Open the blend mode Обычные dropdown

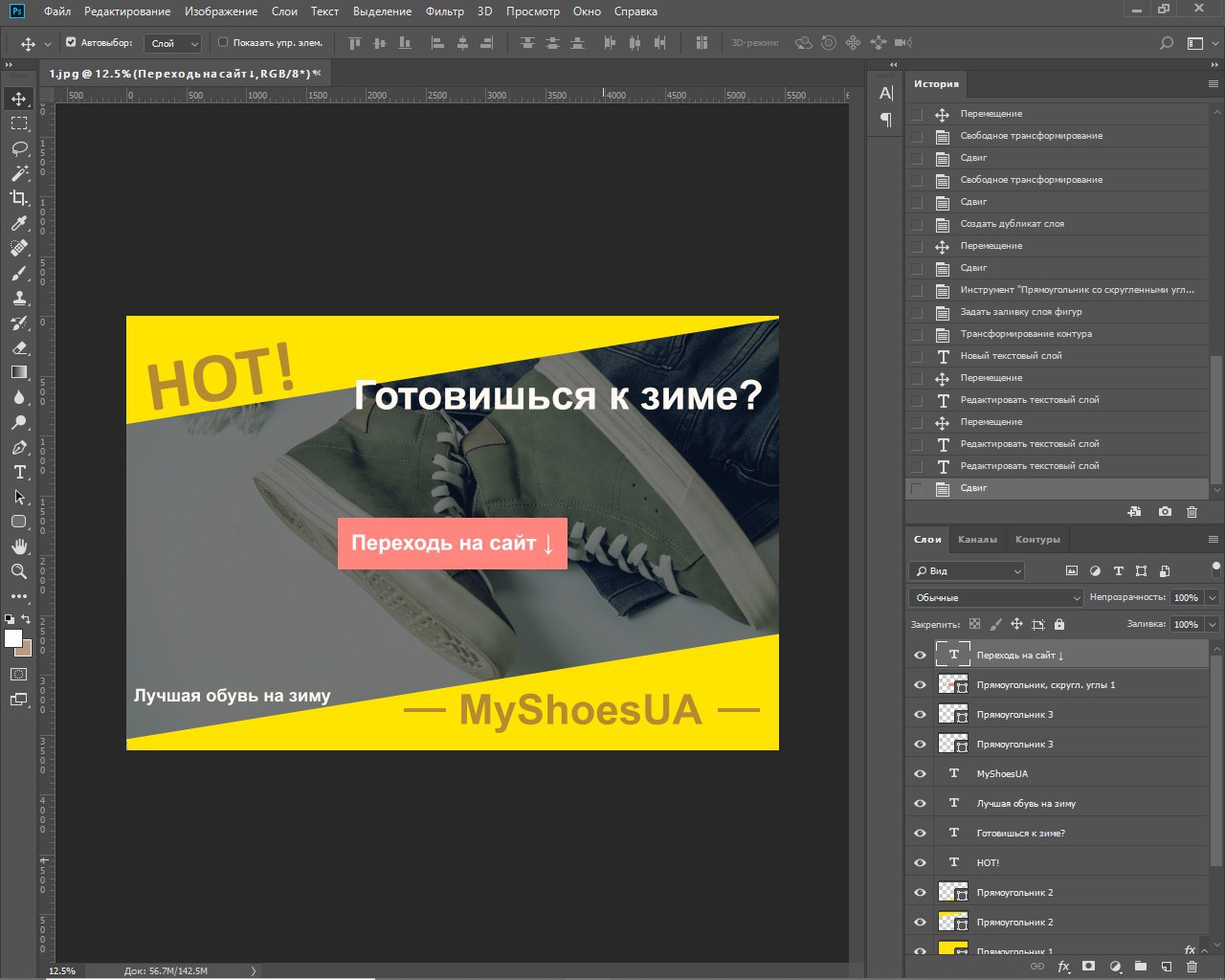tap(995, 597)
